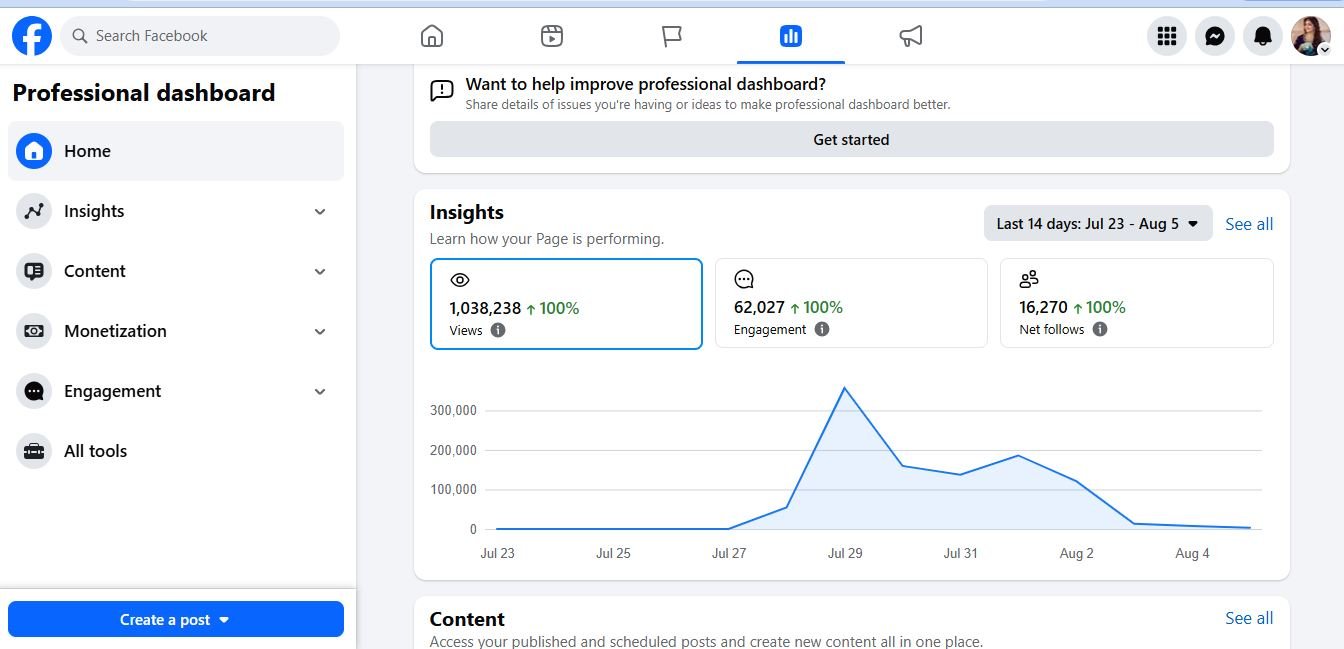Click the info icon next to Views

tap(498, 330)
